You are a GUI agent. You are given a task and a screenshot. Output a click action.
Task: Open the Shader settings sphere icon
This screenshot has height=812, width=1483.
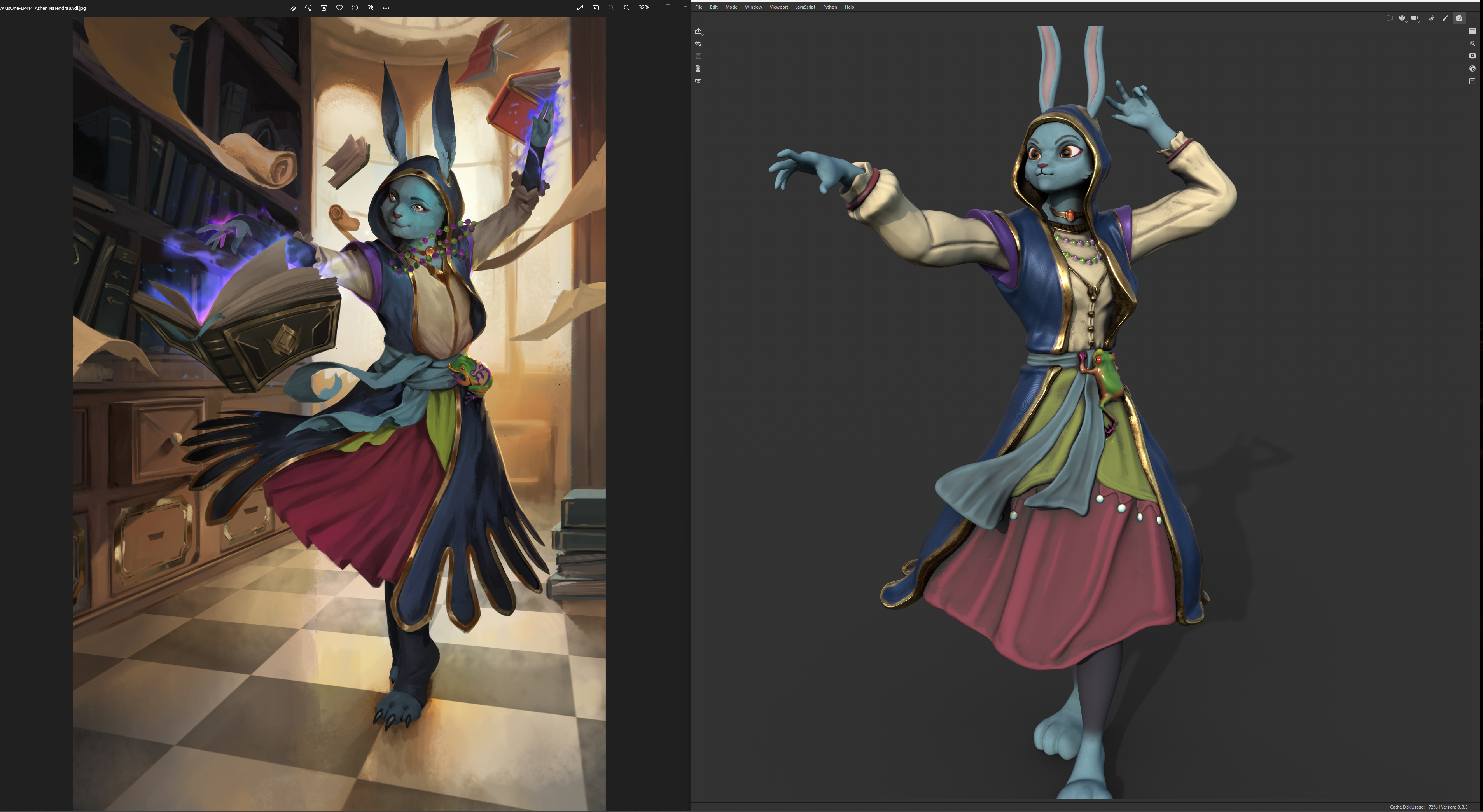(x=1472, y=68)
